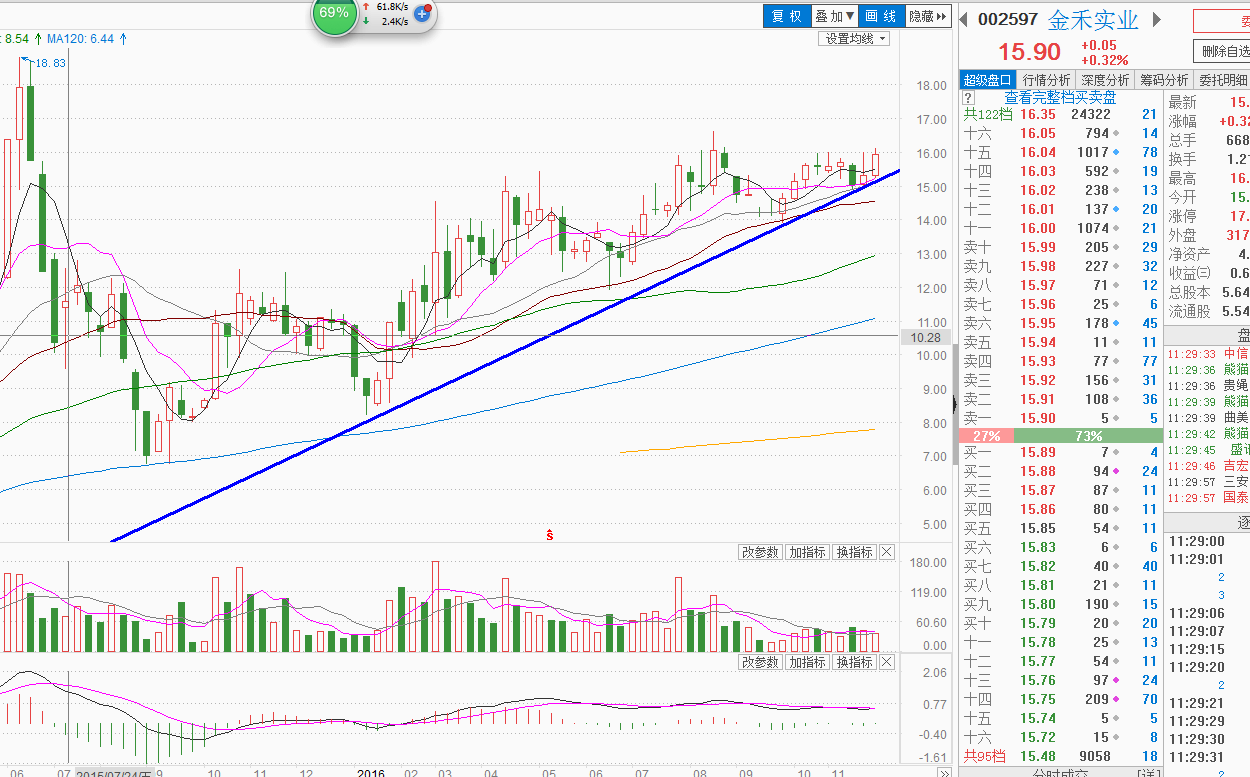This screenshot has width=1250, height=777.
Task: Click 改参数 button in the MACD panel
Action: point(760,662)
